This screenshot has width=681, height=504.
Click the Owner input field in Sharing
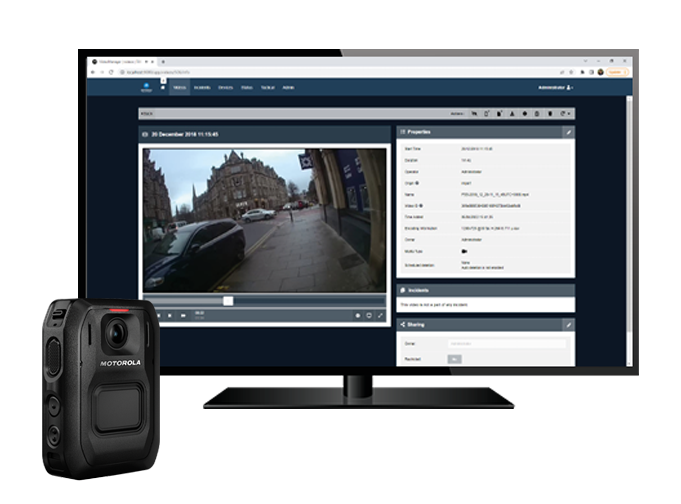point(505,343)
